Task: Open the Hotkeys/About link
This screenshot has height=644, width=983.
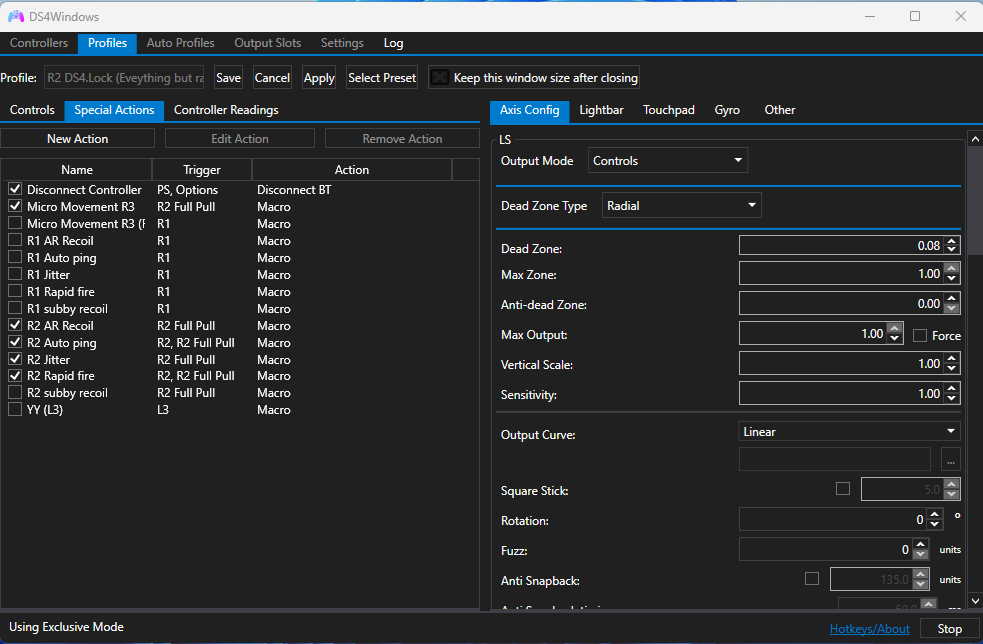Action: (x=870, y=628)
